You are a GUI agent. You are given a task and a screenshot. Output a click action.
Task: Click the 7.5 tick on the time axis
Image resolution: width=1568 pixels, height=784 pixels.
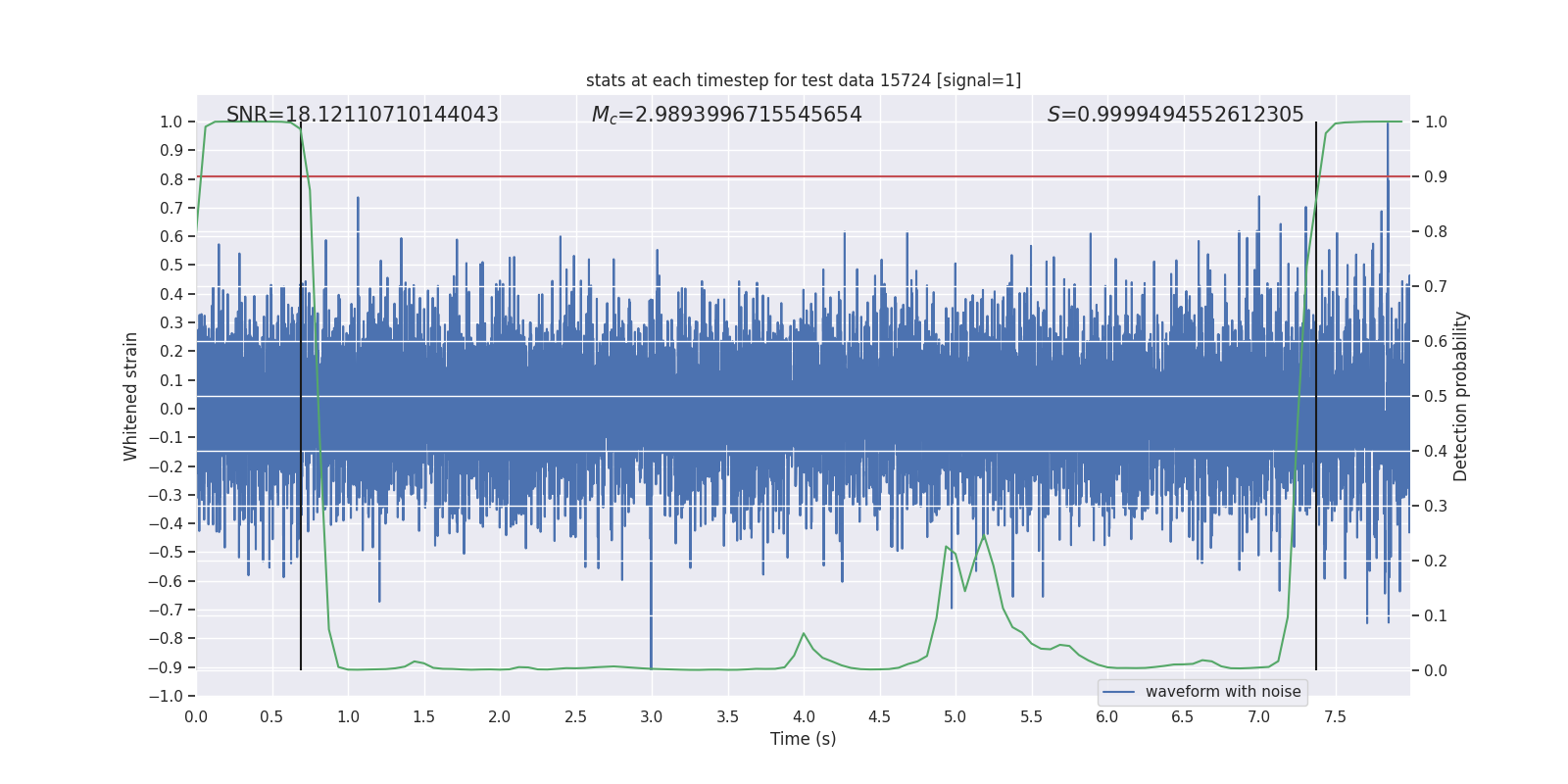[x=1335, y=716]
